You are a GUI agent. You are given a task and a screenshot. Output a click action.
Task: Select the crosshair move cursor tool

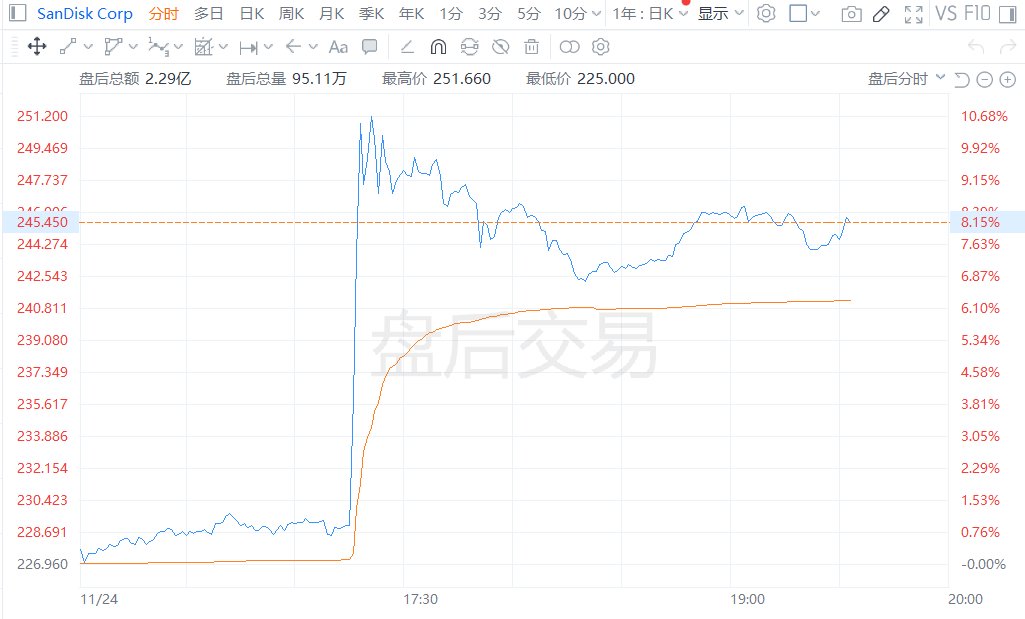pyautogui.click(x=37, y=46)
